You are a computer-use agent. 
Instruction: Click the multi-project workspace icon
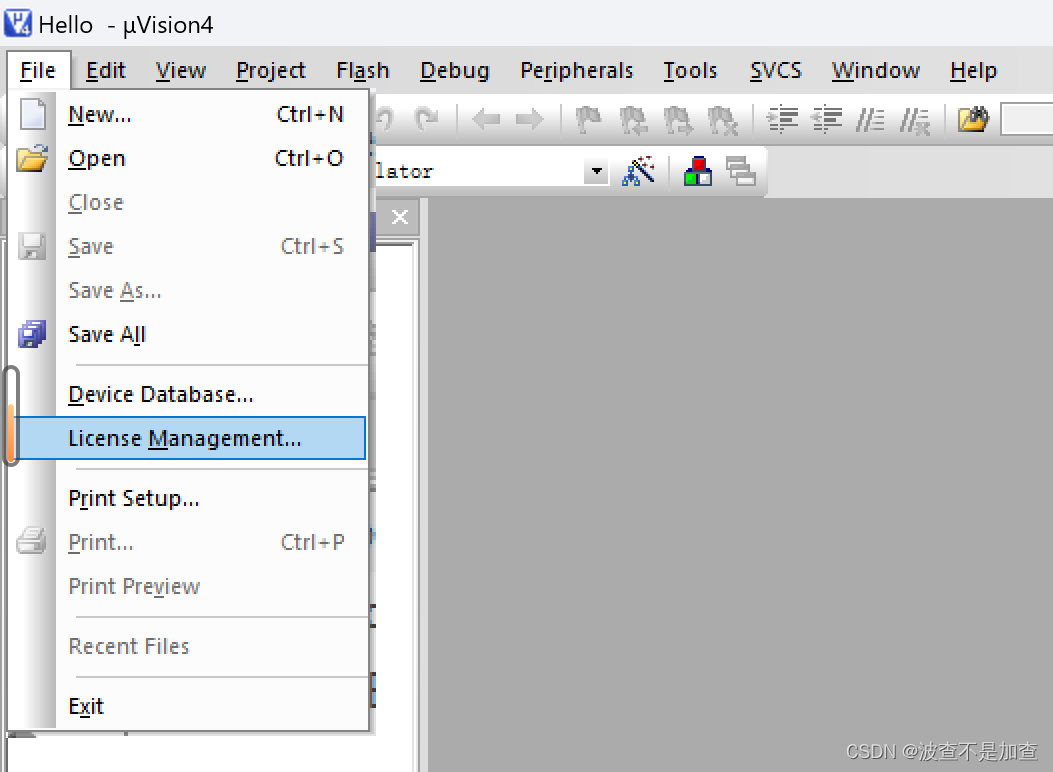741,171
